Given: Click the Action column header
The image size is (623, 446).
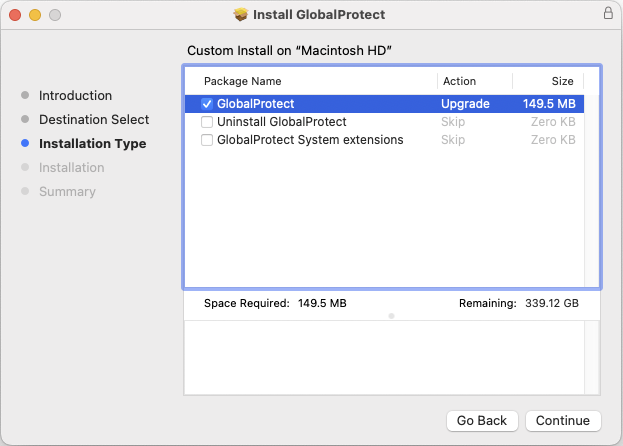Looking at the screenshot, I should pos(459,81).
